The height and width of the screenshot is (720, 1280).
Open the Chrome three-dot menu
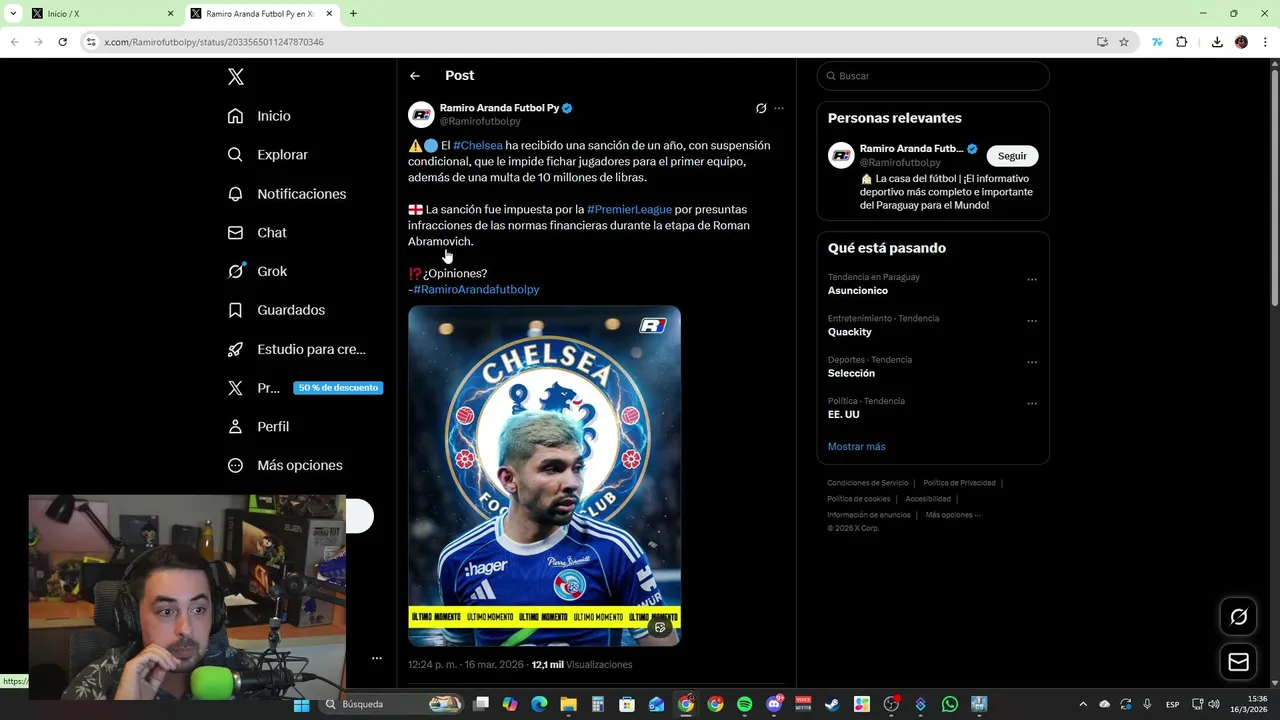(x=1266, y=42)
